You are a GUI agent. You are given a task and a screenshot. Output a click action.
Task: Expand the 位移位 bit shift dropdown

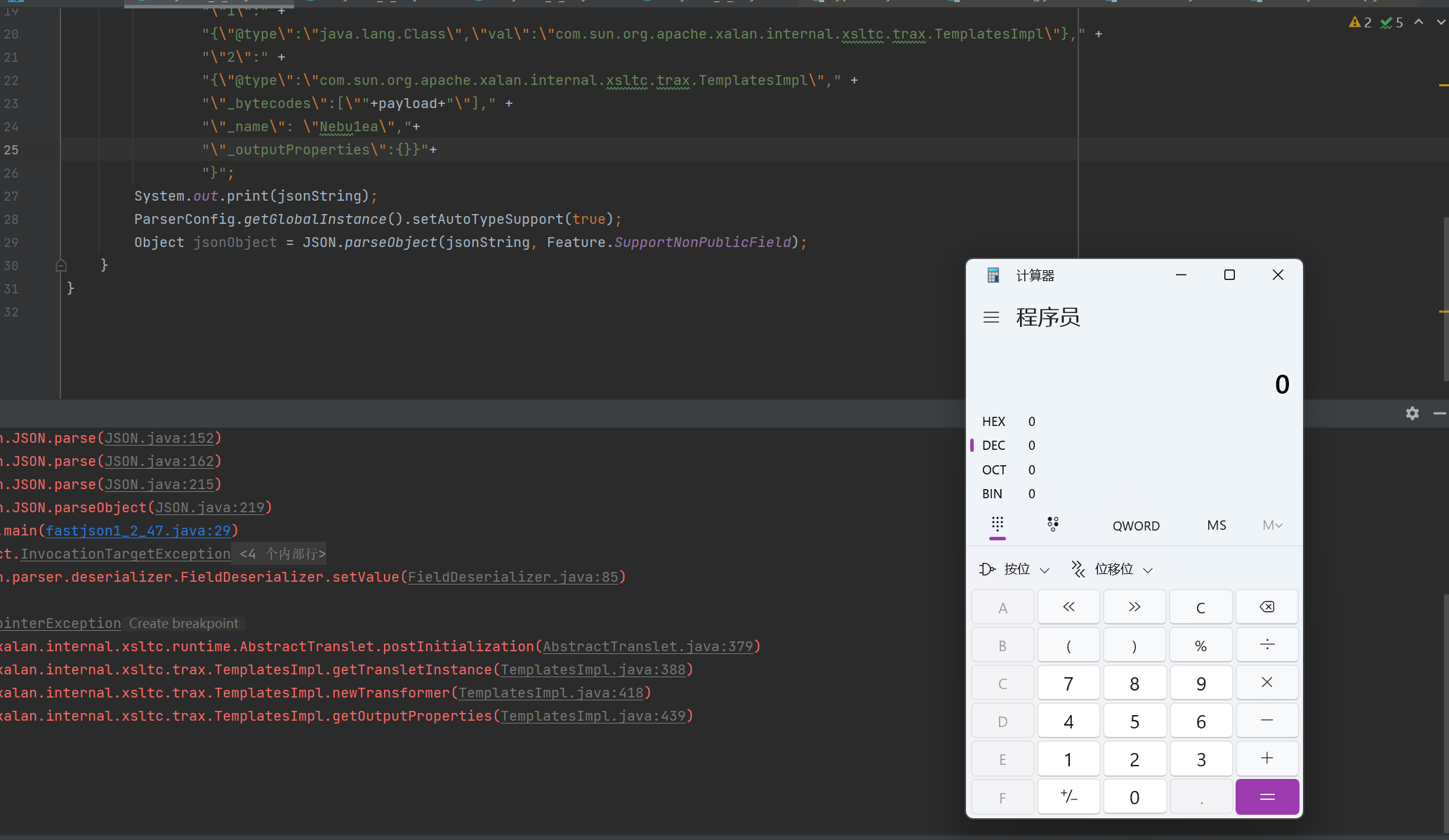1113,569
